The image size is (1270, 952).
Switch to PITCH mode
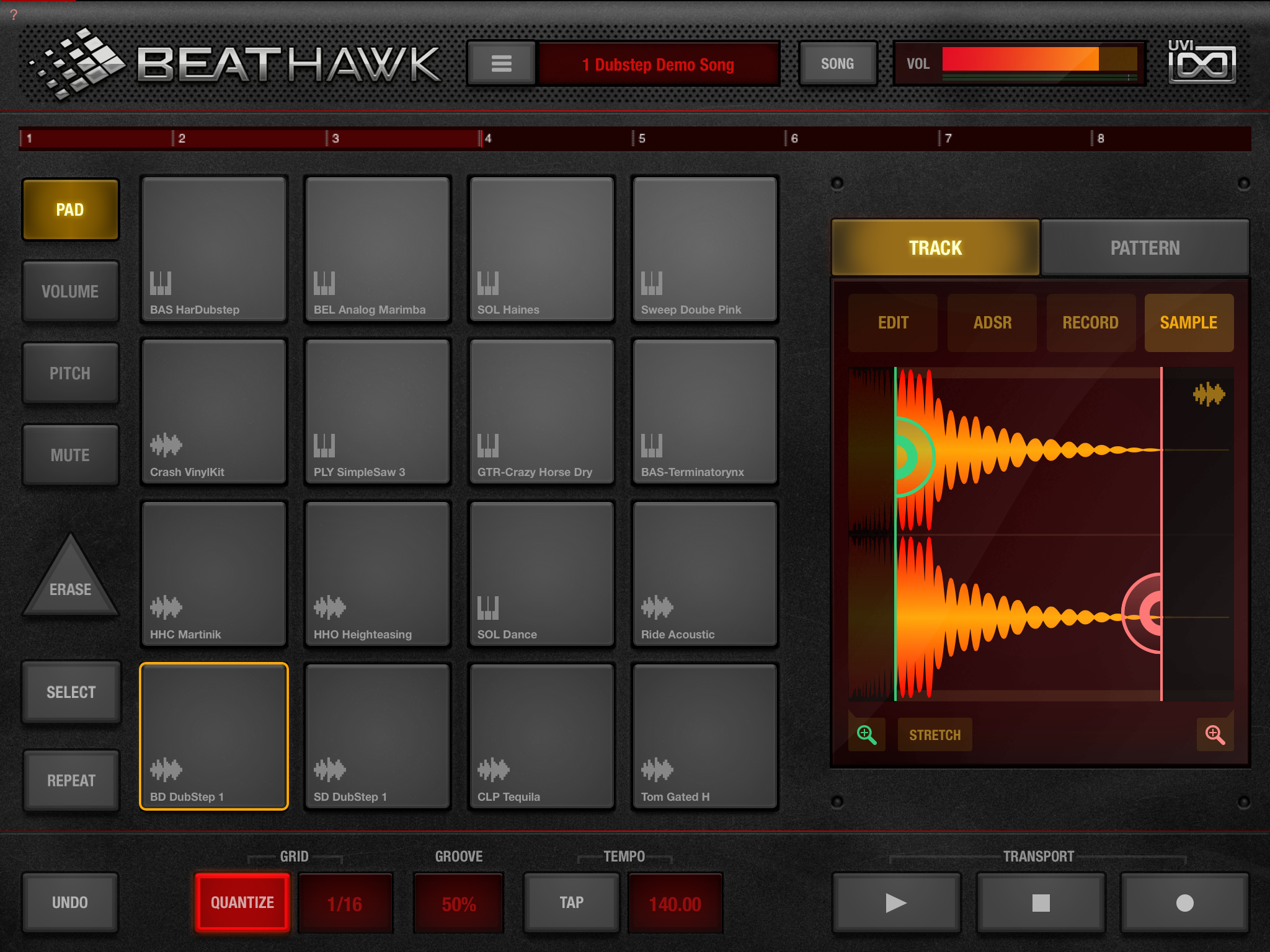[70, 373]
